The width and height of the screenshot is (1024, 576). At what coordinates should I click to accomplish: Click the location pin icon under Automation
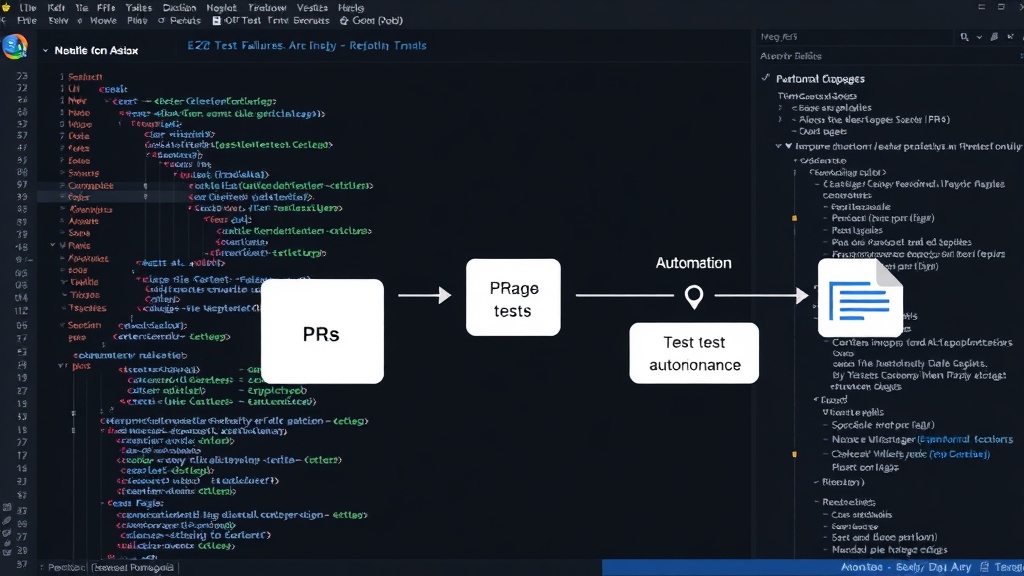point(694,296)
